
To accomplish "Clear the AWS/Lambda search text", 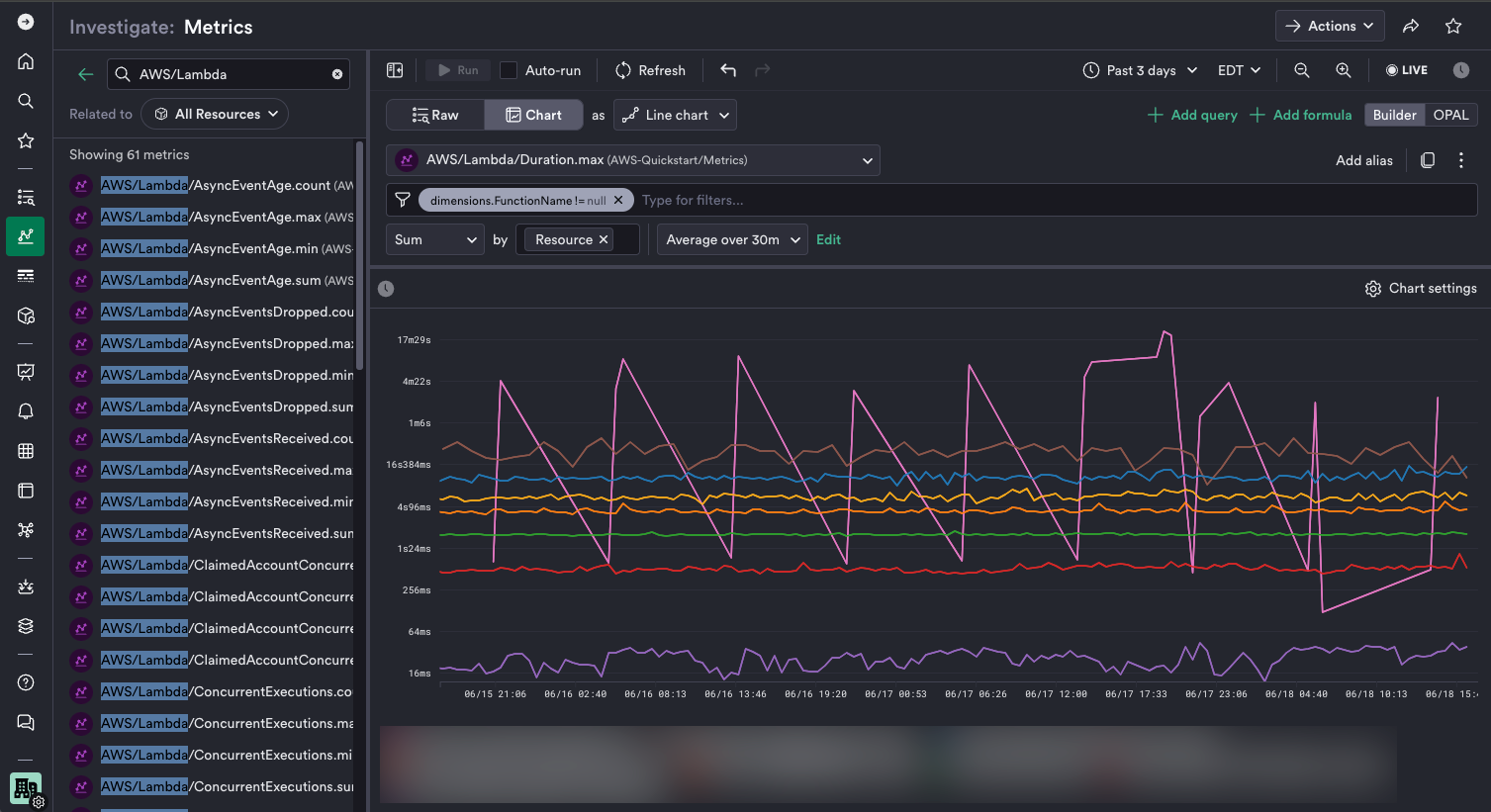I will pos(337,74).
